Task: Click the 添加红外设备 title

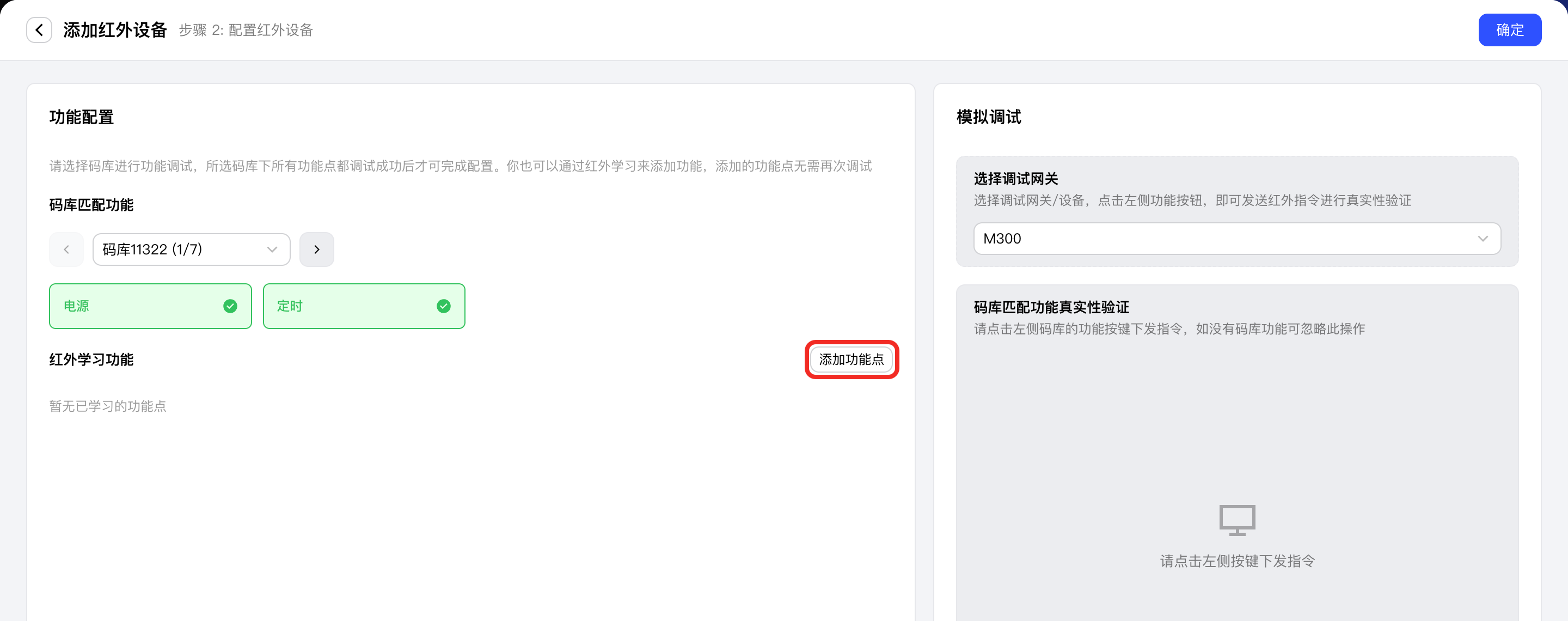Action: (x=115, y=30)
